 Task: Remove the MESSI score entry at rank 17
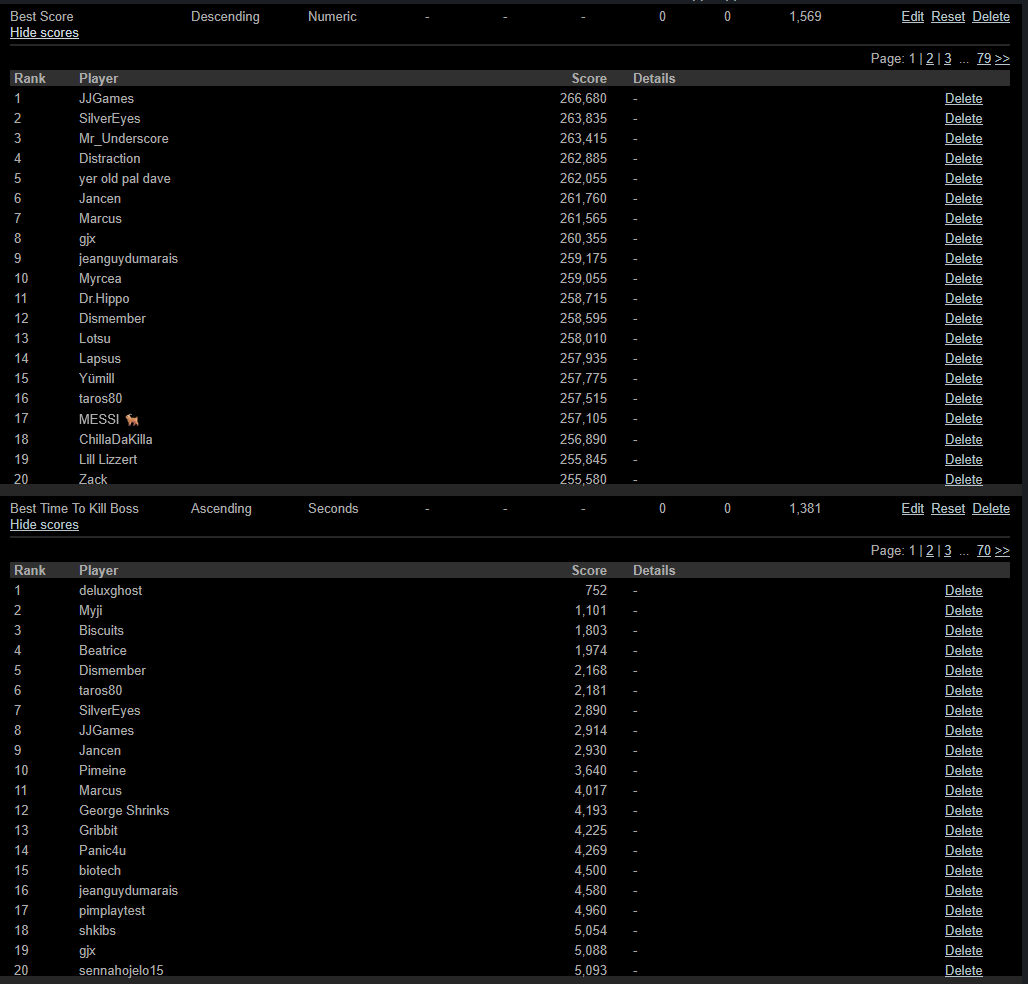click(x=963, y=419)
